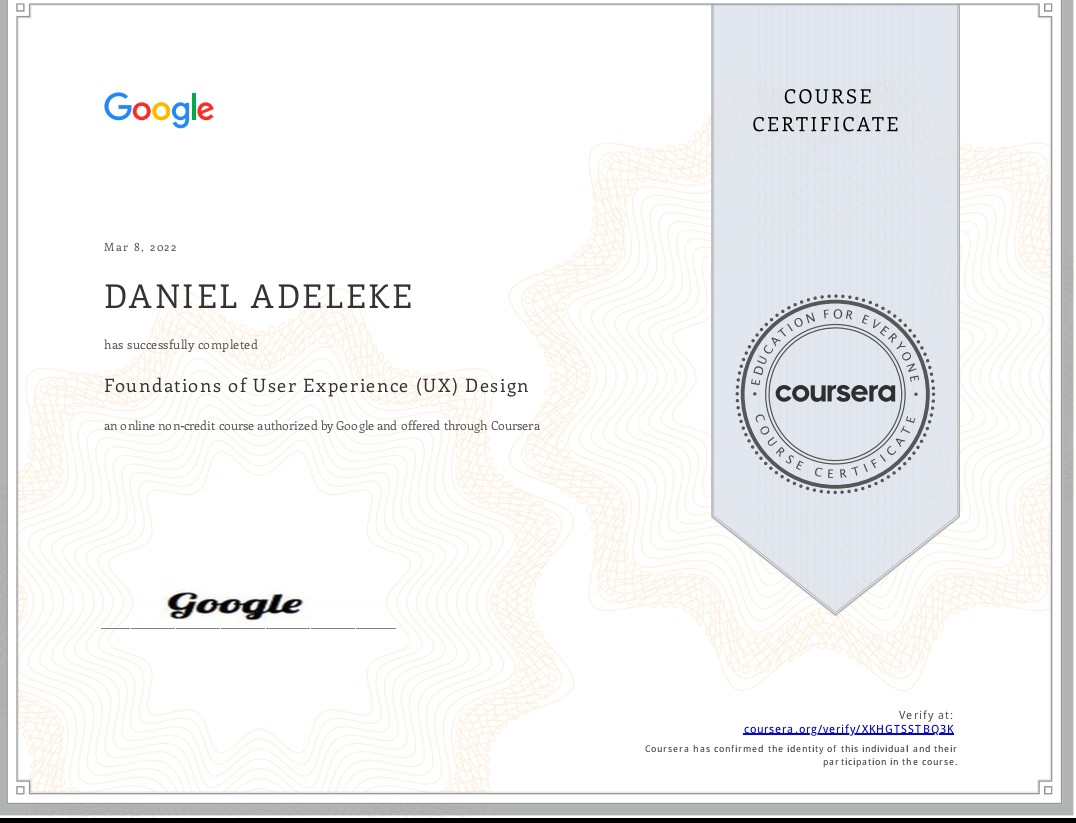Click the coursera wordmark inside the seal
Viewport: 1076px width, 823px height.
pos(834,394)
